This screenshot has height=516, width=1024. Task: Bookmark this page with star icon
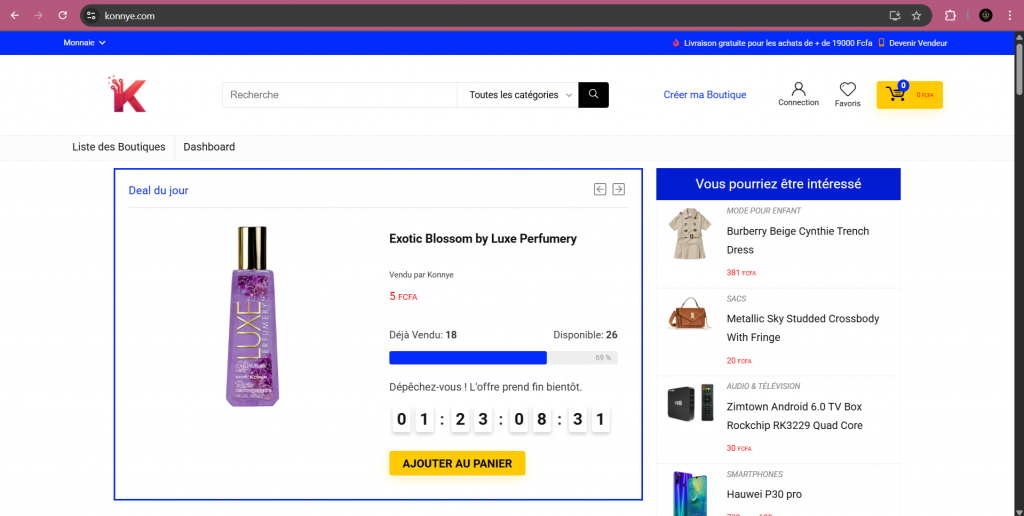click(916, 15)
